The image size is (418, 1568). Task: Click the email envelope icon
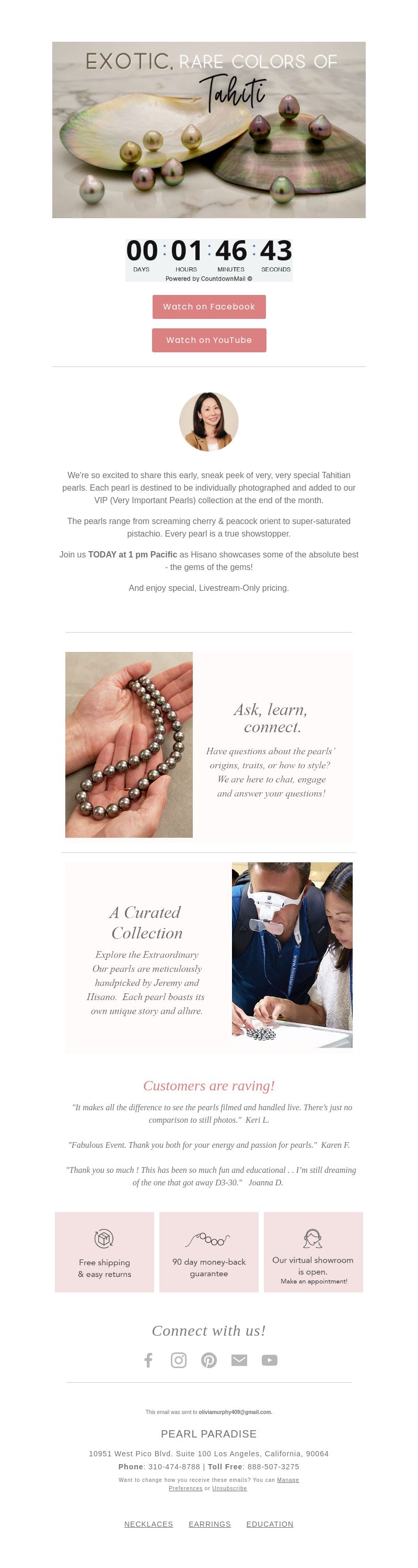(239, 1360)
